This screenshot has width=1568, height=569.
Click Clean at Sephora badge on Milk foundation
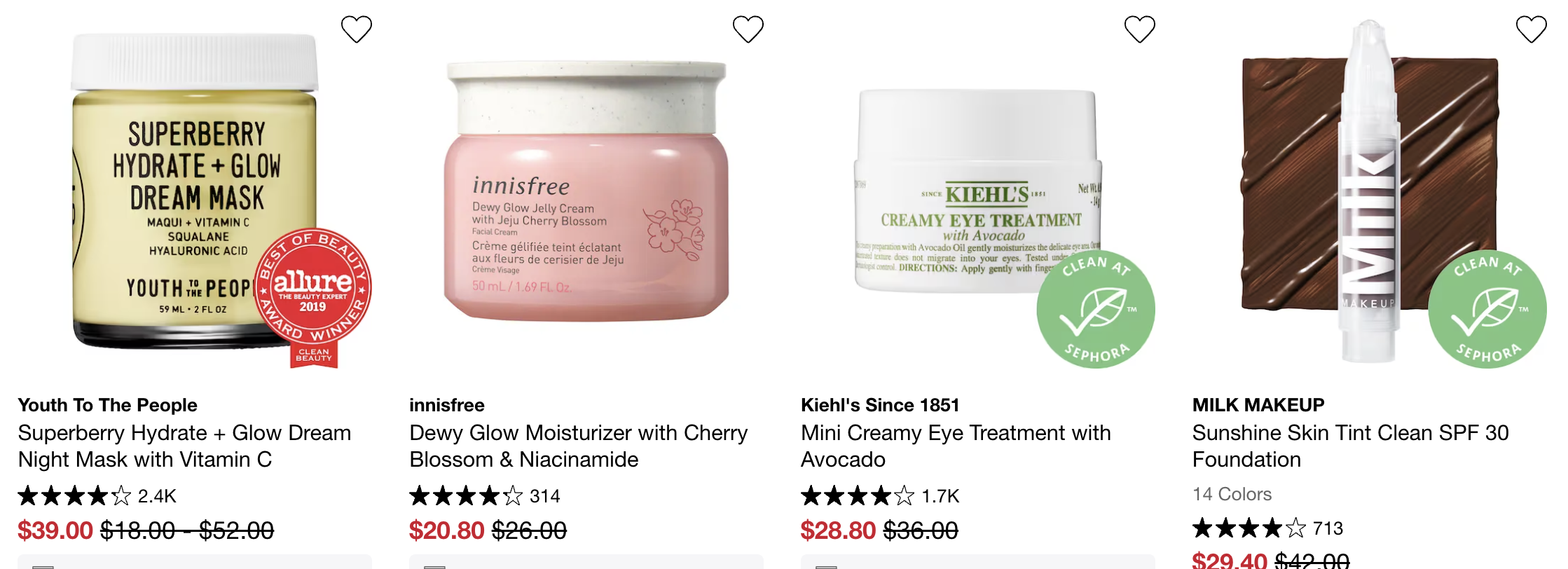pyautogui.click(x=1487, y=309)
